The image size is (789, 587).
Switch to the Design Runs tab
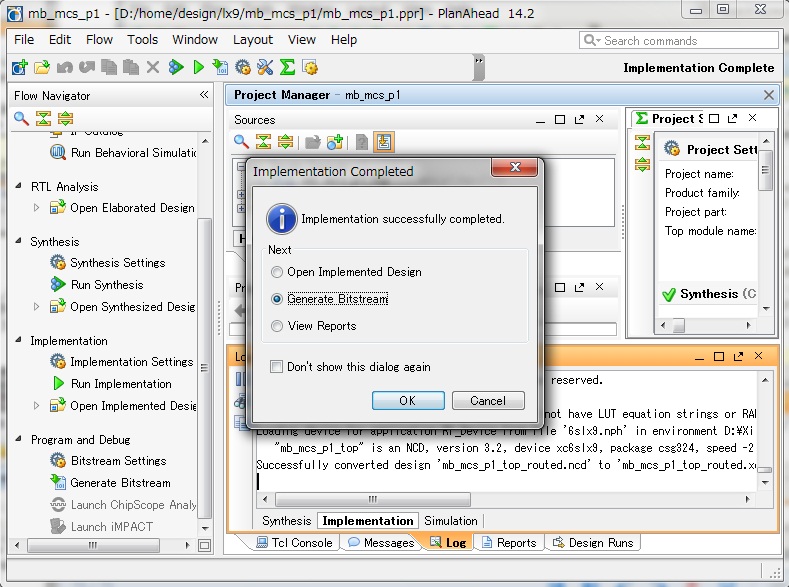pyautogui.click(x=593, y=543)
